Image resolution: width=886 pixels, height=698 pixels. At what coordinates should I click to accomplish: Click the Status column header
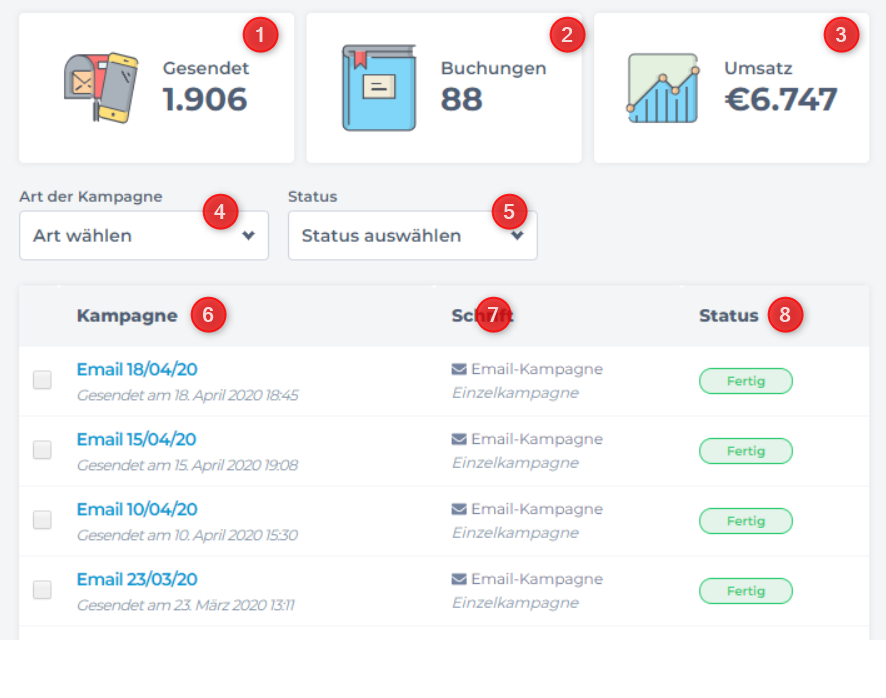(728, 316)
